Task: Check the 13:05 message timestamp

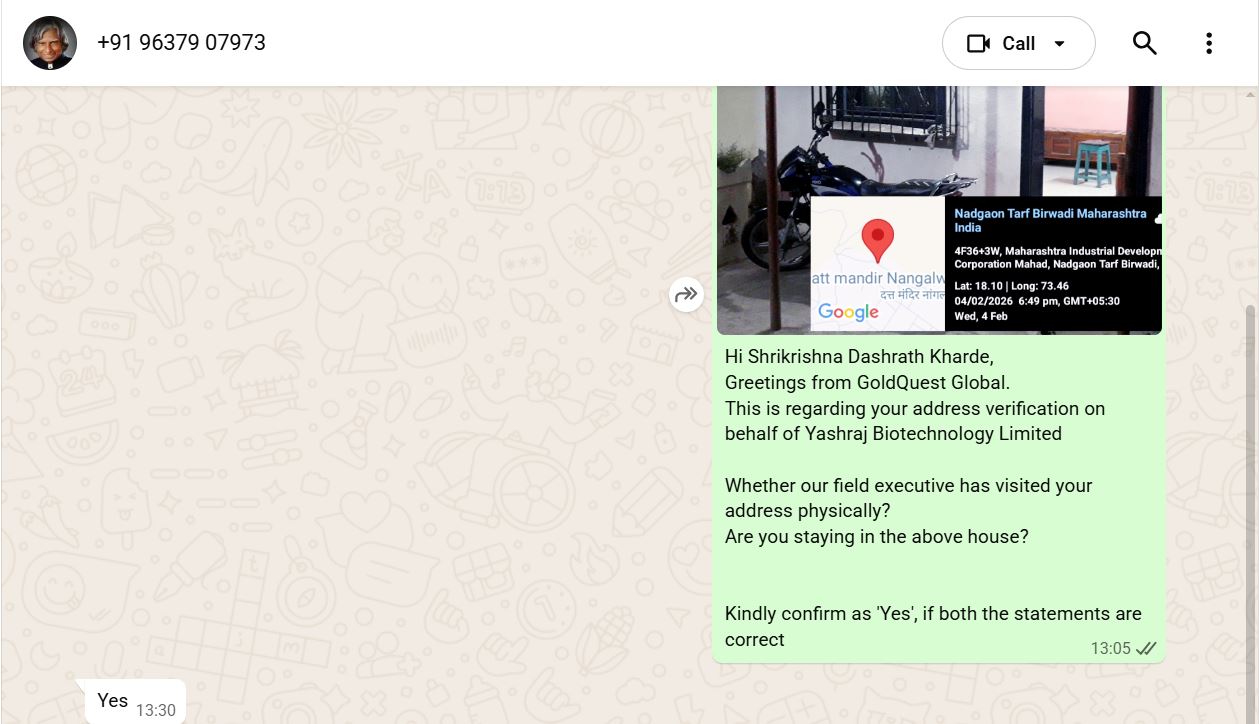Action: coord(1110,648)
